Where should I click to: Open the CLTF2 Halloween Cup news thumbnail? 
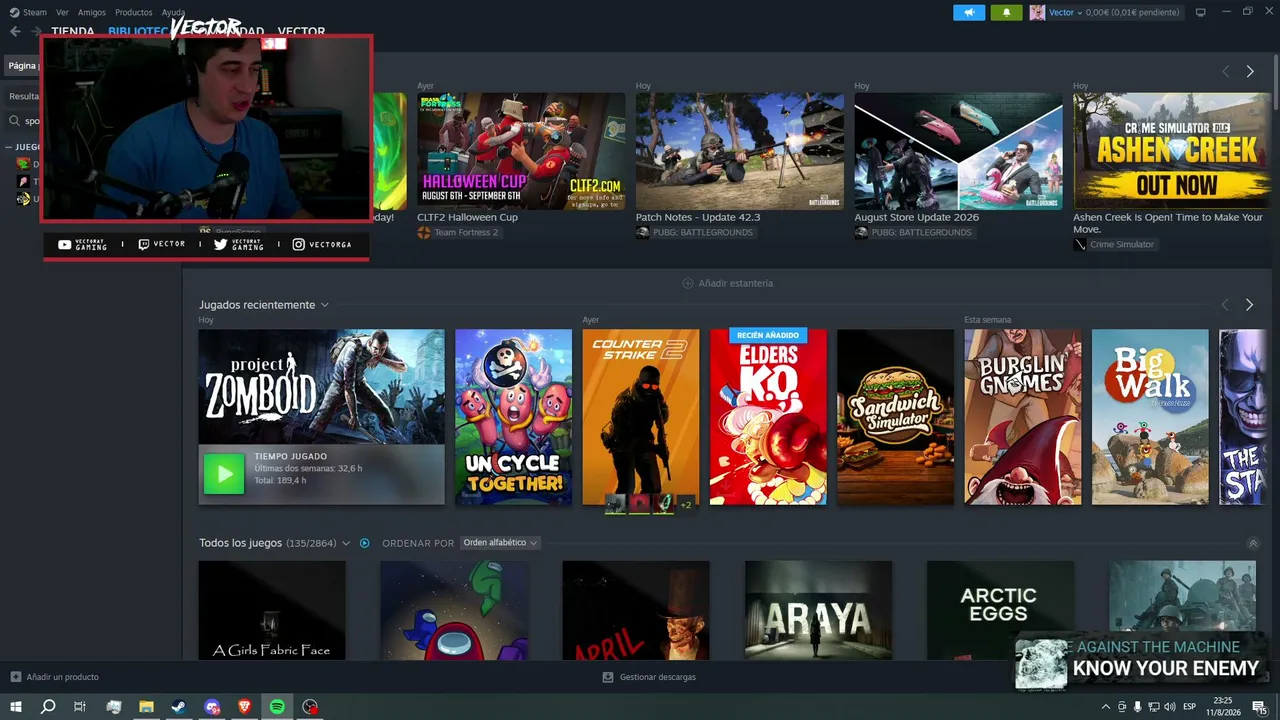521,151
